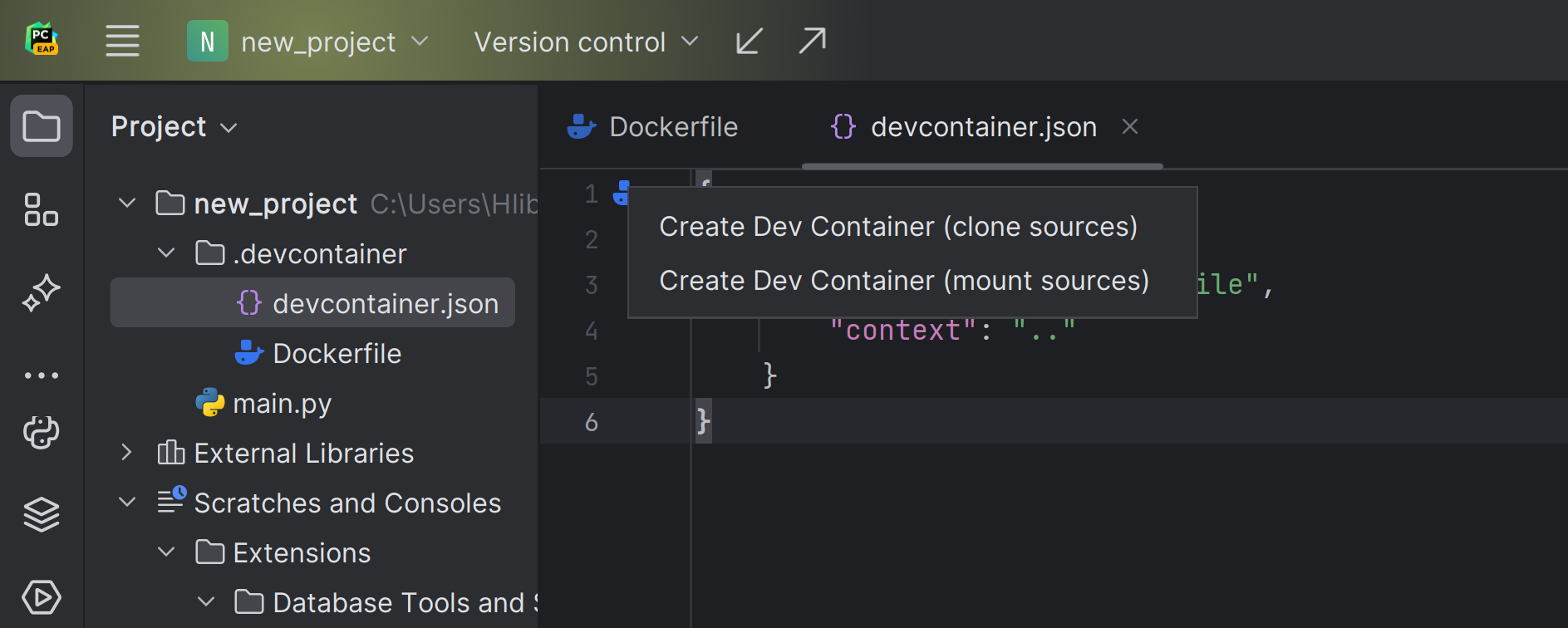
Task: Choose Create Dev Container (clone sources)
Action: (x=898, y=227)
